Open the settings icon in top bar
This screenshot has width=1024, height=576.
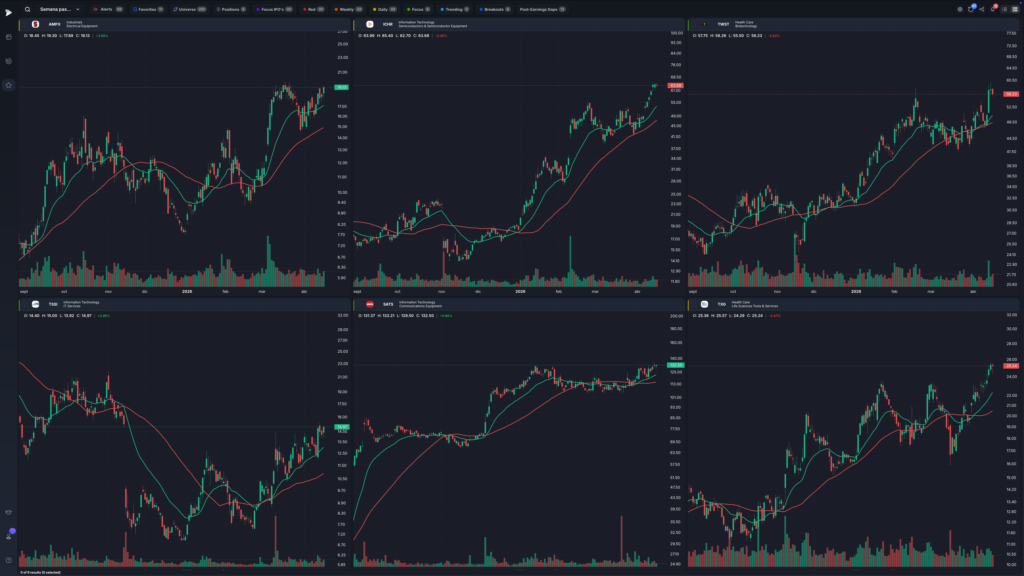(960, 9)
